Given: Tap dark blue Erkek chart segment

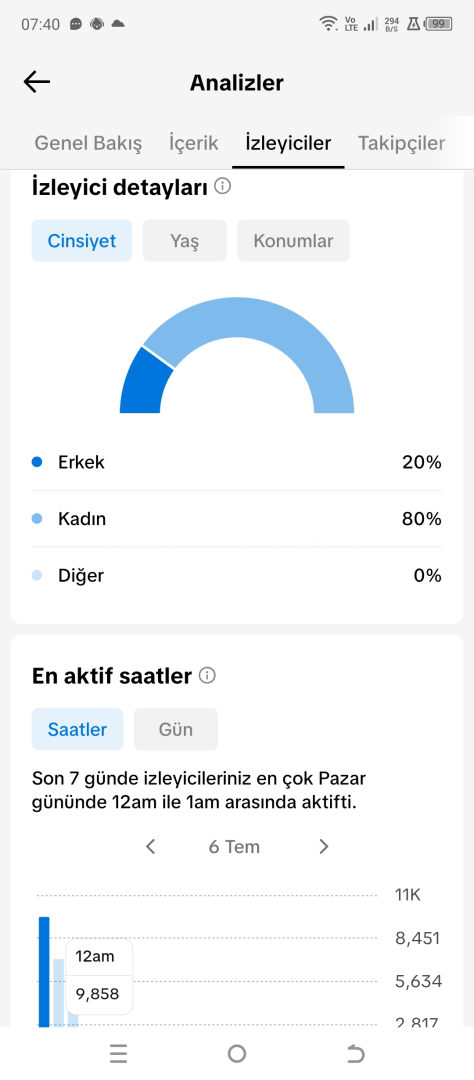Looking at the screenshot, I should coord(143,382).
